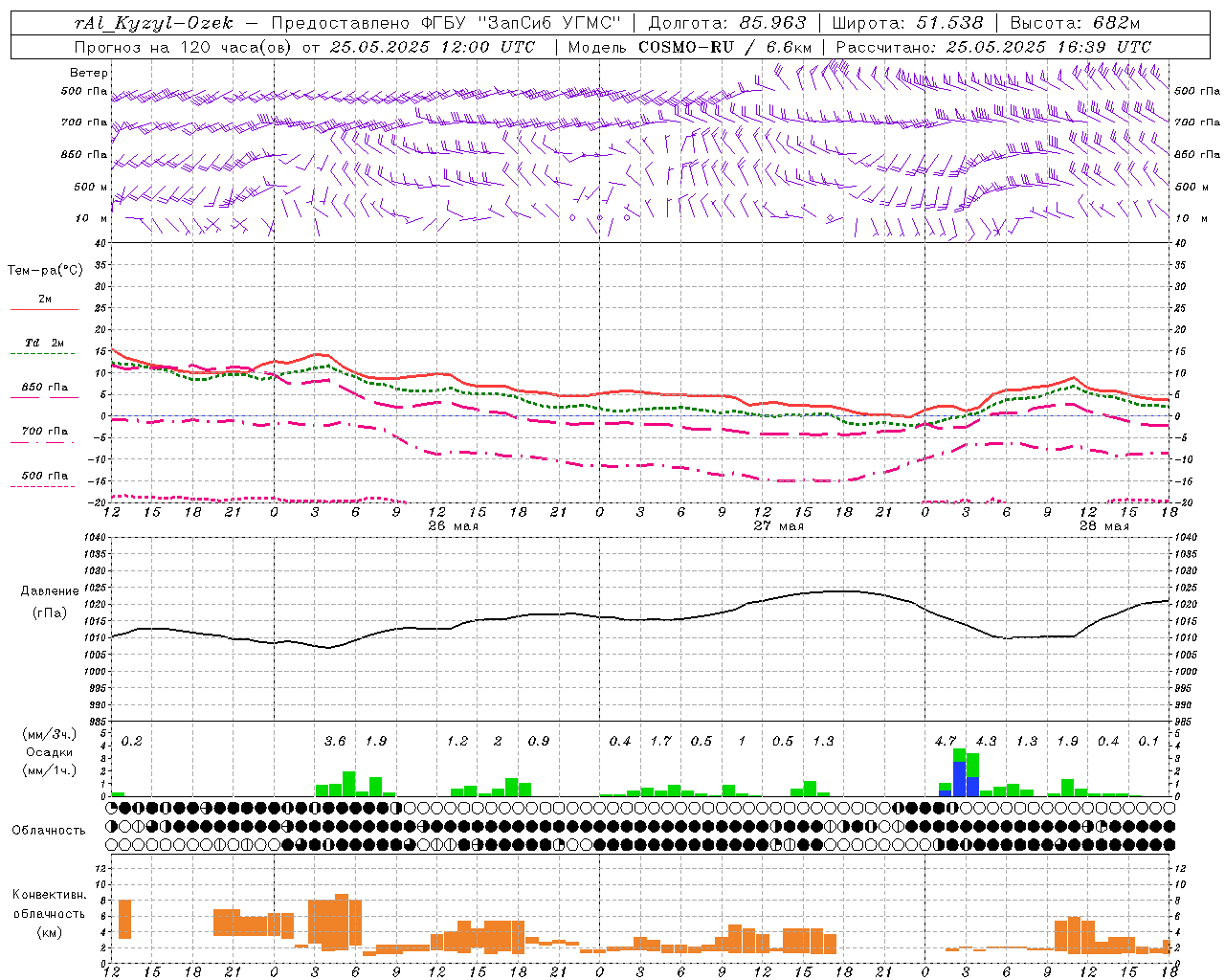Click the 'Конвективн.' convective cloud label
Image resolution: width=1225 pixels, height=980 pixels.
pos(49,895)
